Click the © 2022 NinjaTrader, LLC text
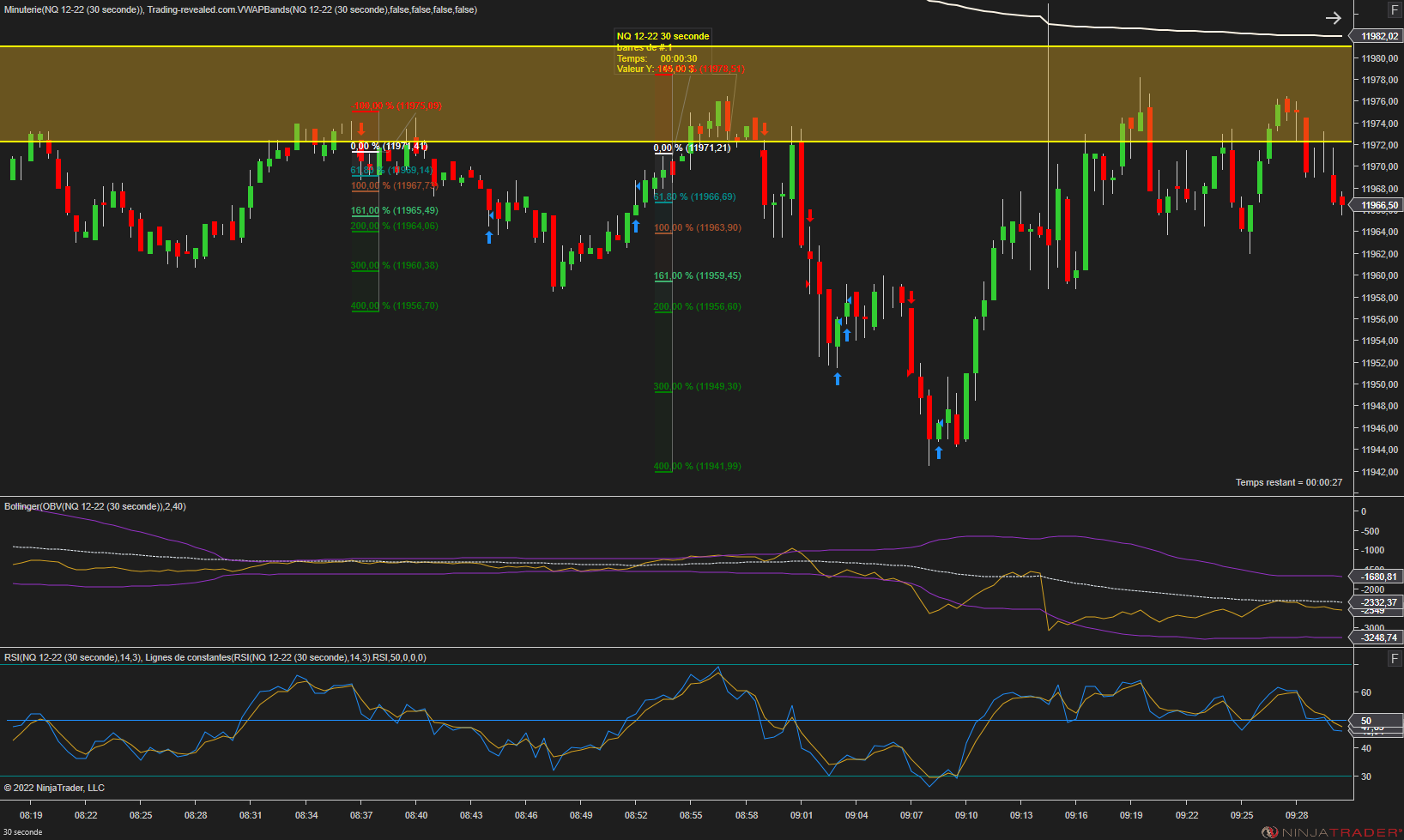The image size is (1404, 840). click(x=54, y=788)
